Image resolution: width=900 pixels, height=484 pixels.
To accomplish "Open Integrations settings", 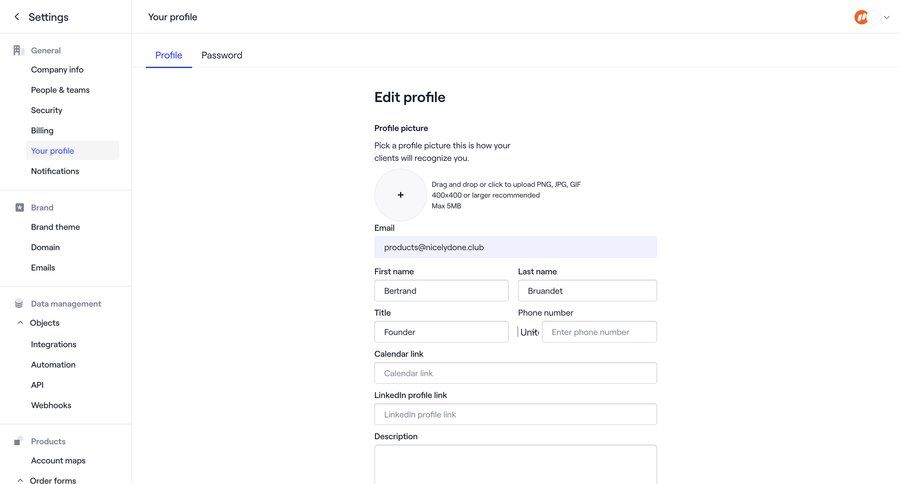I will click(x=53, y=344).
